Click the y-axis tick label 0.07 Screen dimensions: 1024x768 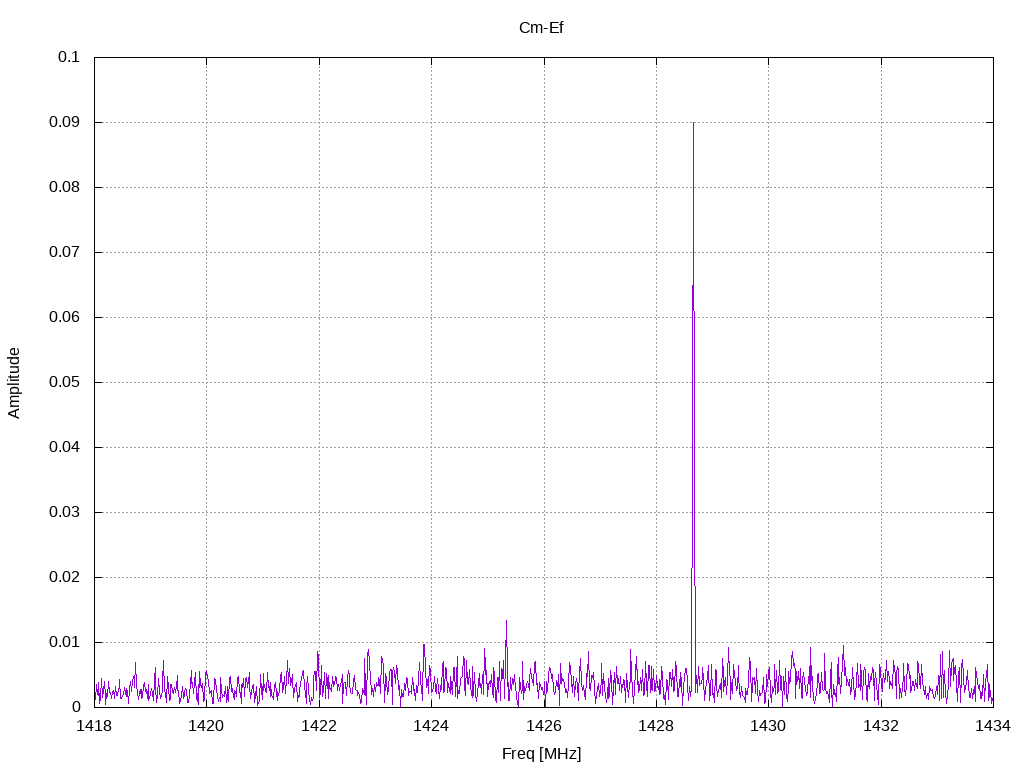click(64, 252)
